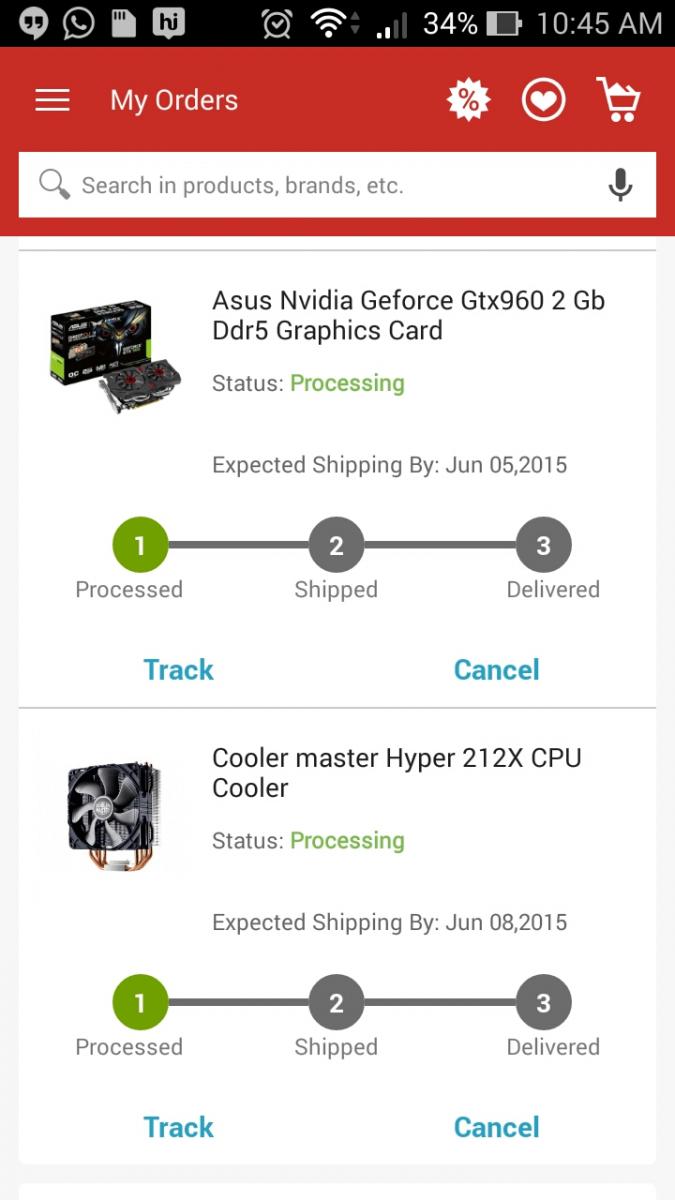The height and width of the screenshot is (1200, 675).
Task: Tap the Hangouts notification icon in status bar
Action: (33, 23)
